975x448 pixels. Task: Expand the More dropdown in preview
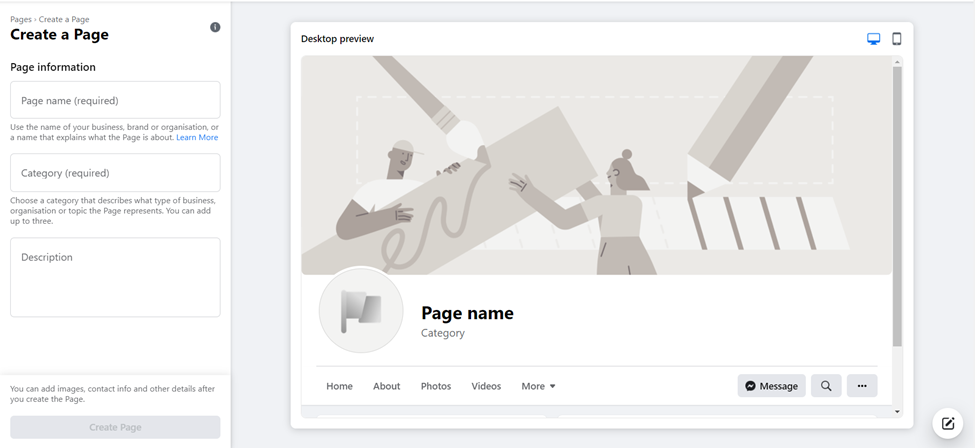(x=538, y=386)
